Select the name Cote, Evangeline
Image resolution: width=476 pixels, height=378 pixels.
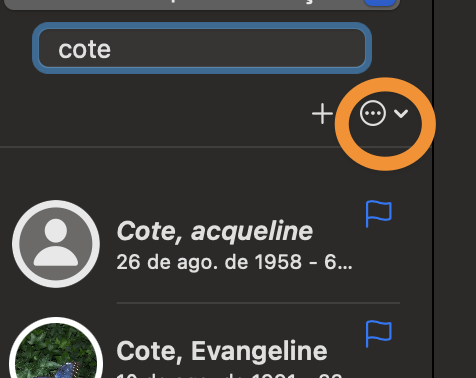click(x=222, y=351)
